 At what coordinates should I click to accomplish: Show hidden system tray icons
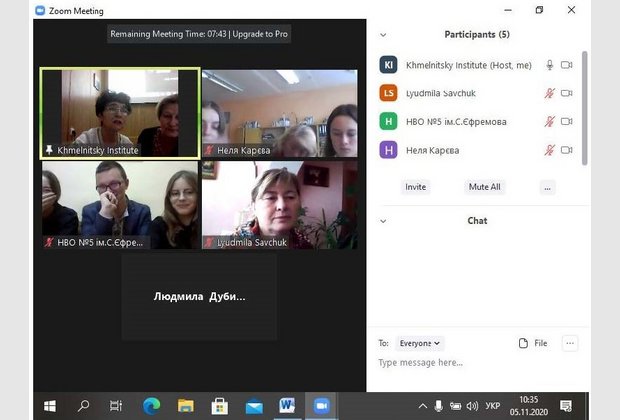coord(423,406)
